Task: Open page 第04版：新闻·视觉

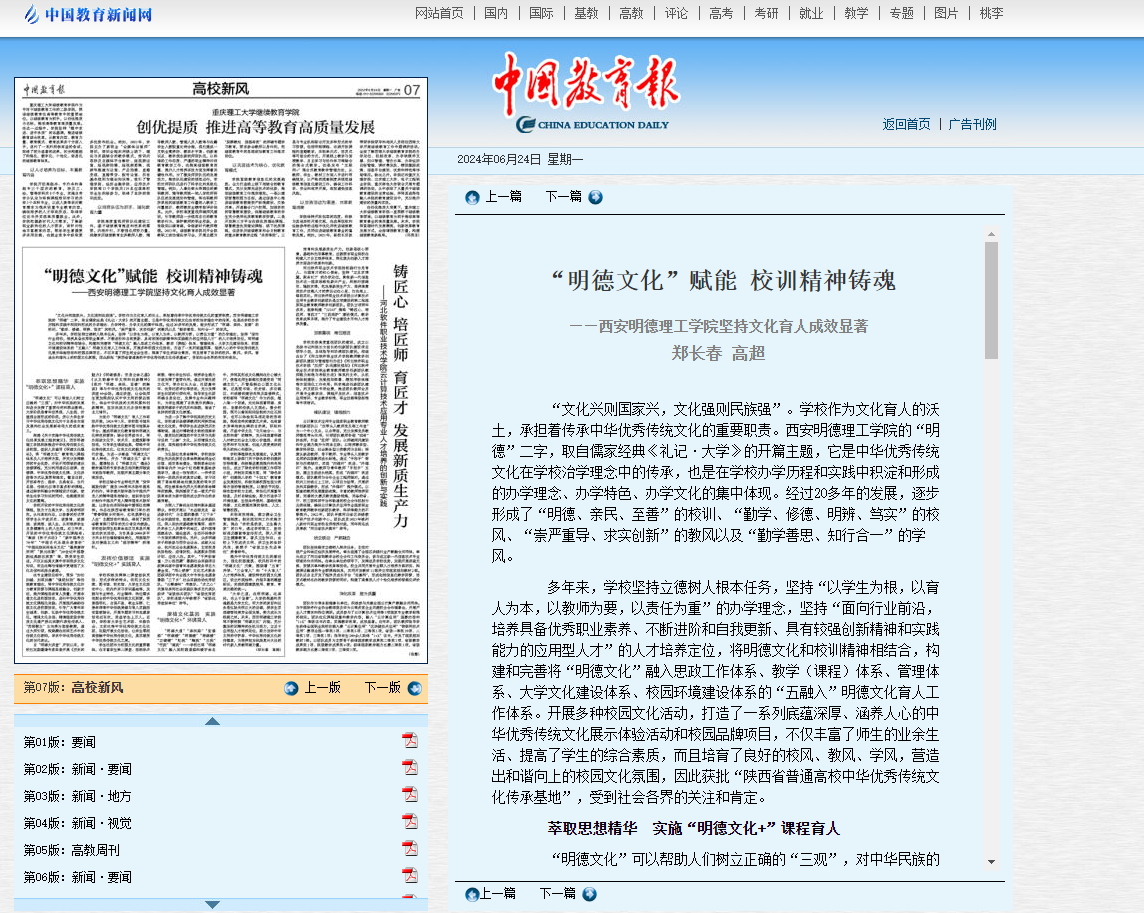Action: [x=77, y=823]
